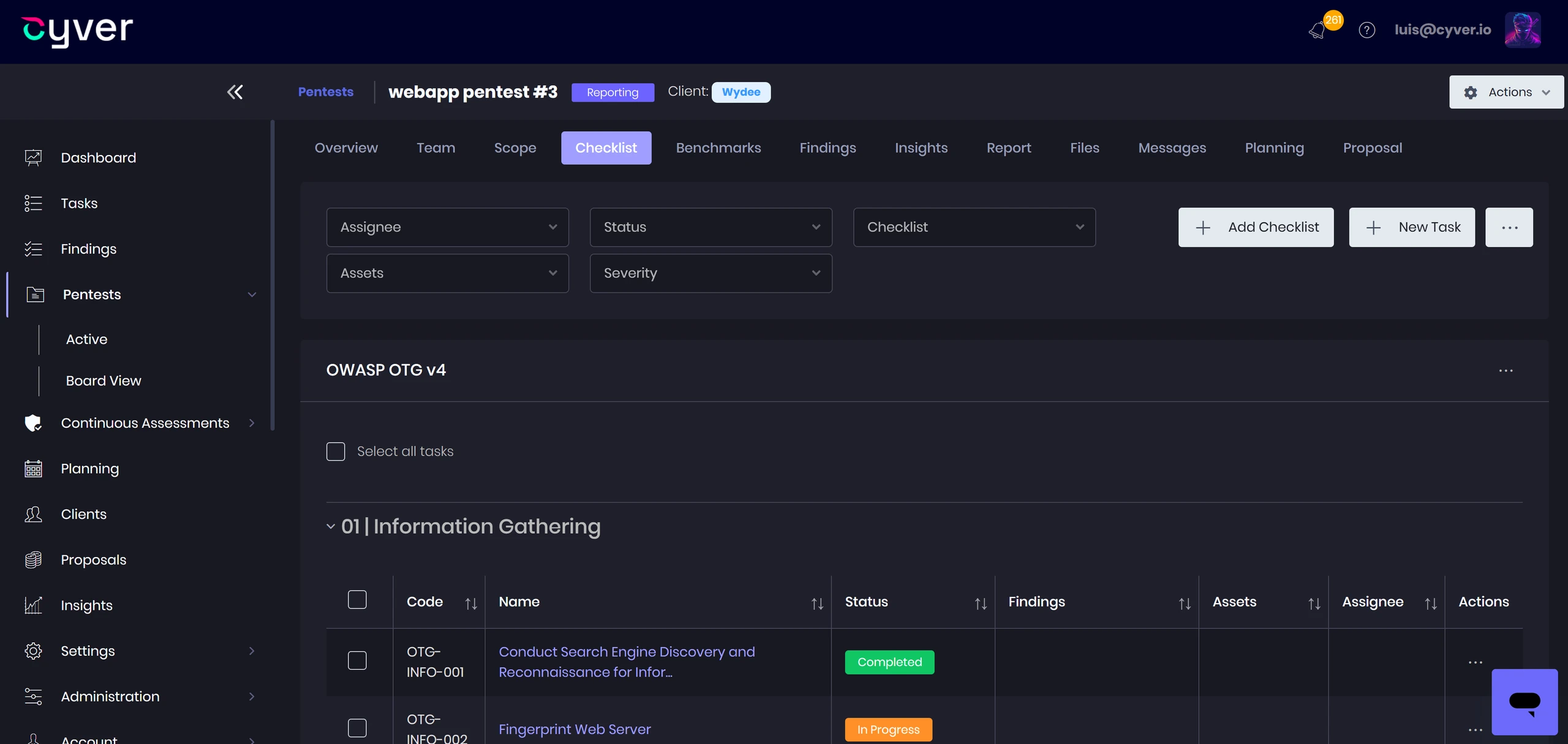Image resolution: width=1568 pixels, height=744 pixels.
Task: Collapse the 01 | Information Gathering section
Action: click(x=331, y=526)
